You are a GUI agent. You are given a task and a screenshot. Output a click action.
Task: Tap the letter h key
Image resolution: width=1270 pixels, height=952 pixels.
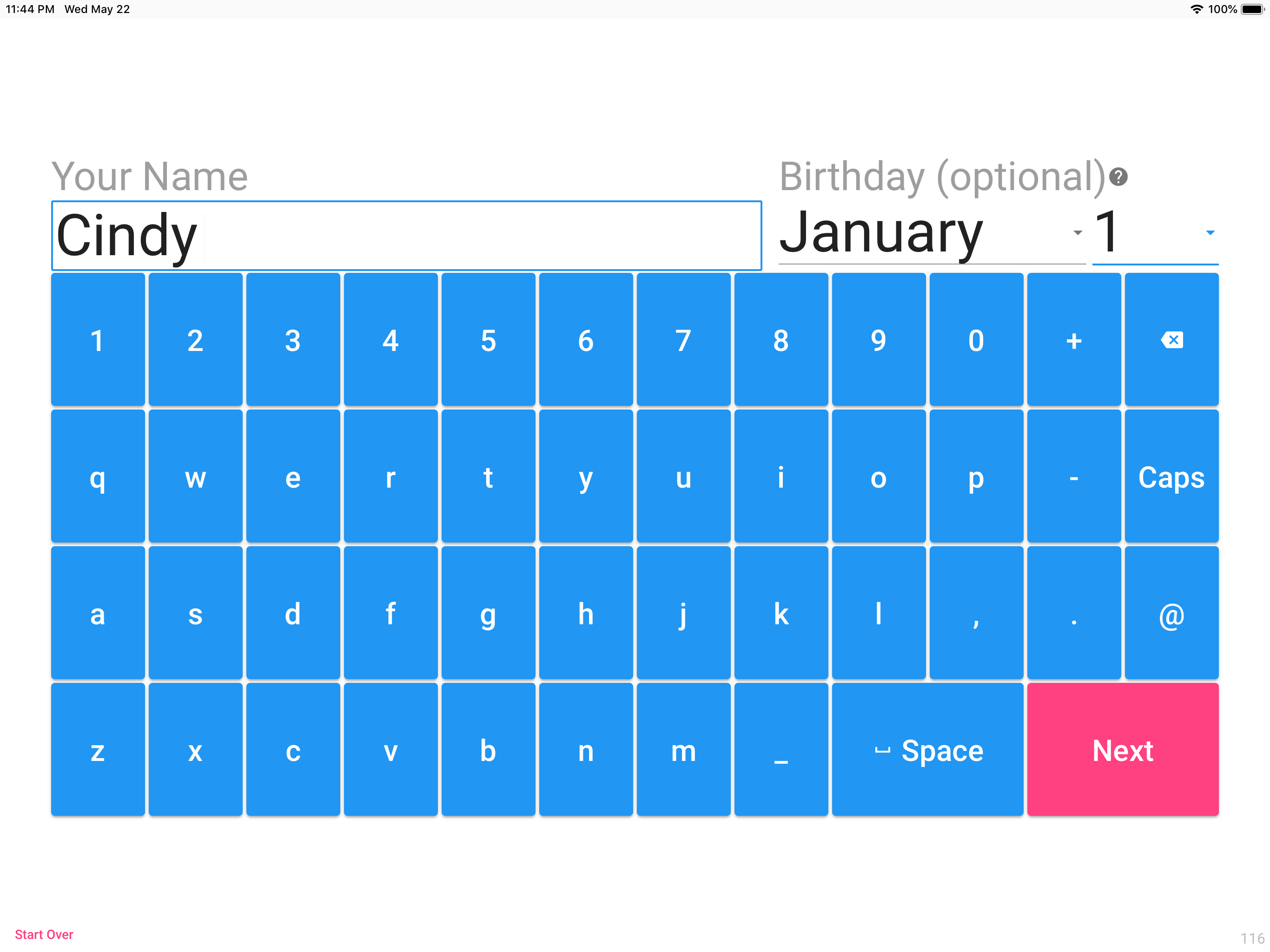[586, 613]
